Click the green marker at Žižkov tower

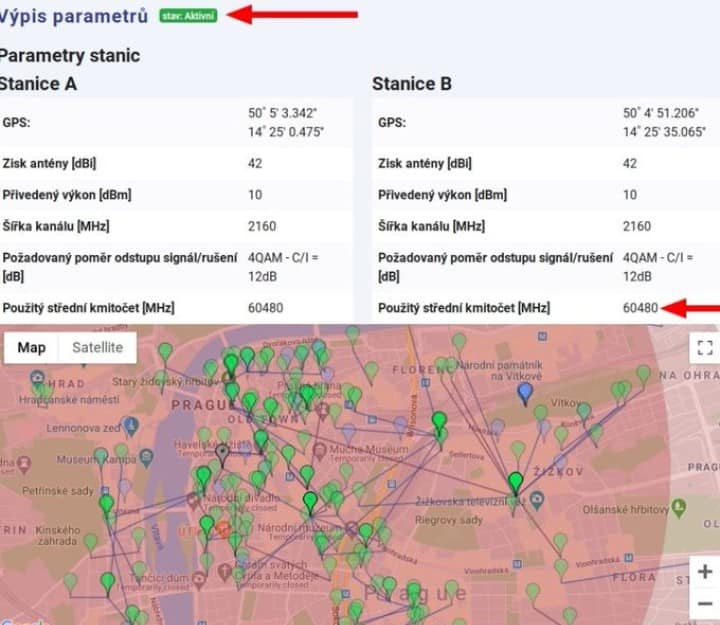tap(516, 483)
